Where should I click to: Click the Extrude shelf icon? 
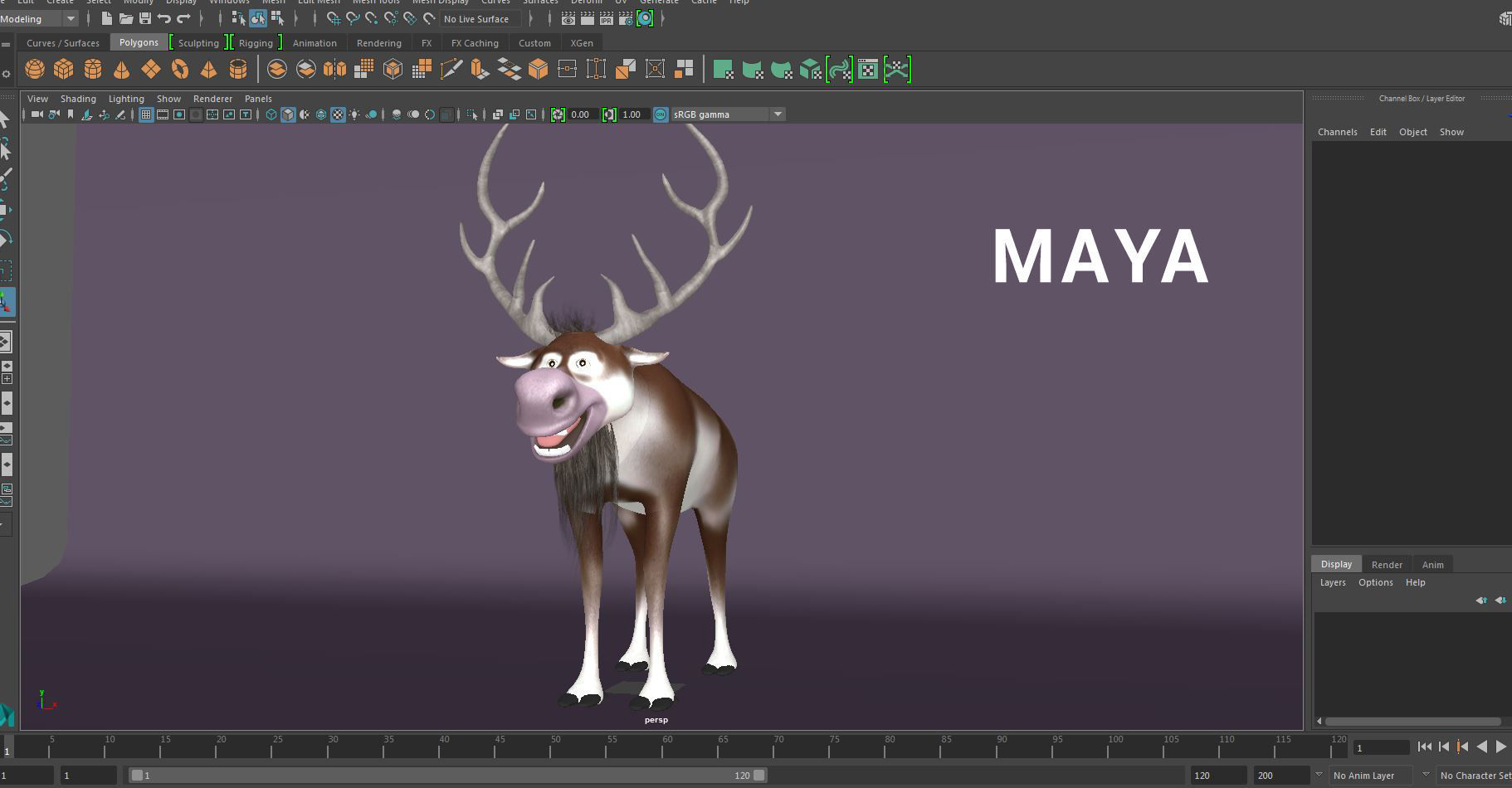[x=480, y=69]
